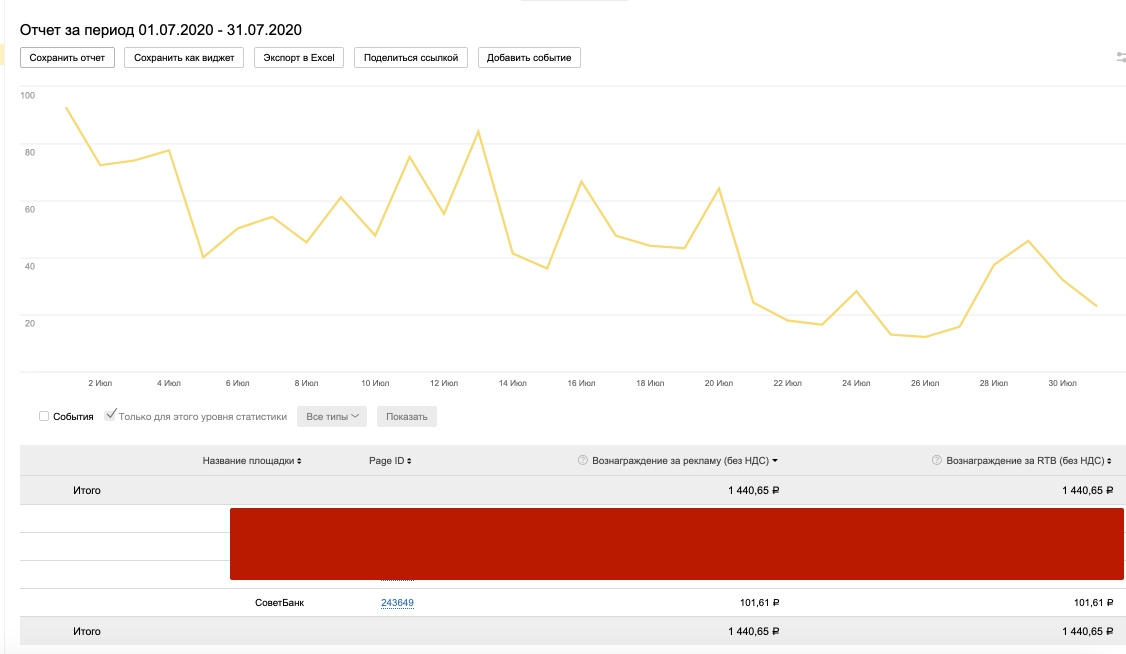Viewport: 1126px width, 654px height.
Task: Click the report title Отчет за период
Action: pyautogui.click(x=161, y=30)
